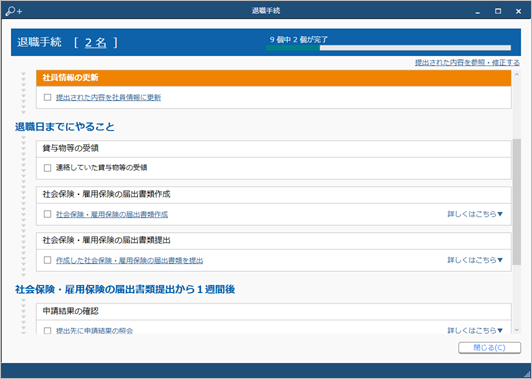
Task: Click the 社会保険・雇用保険の届出書類提出 section header
Action: (x=273, y=240)
